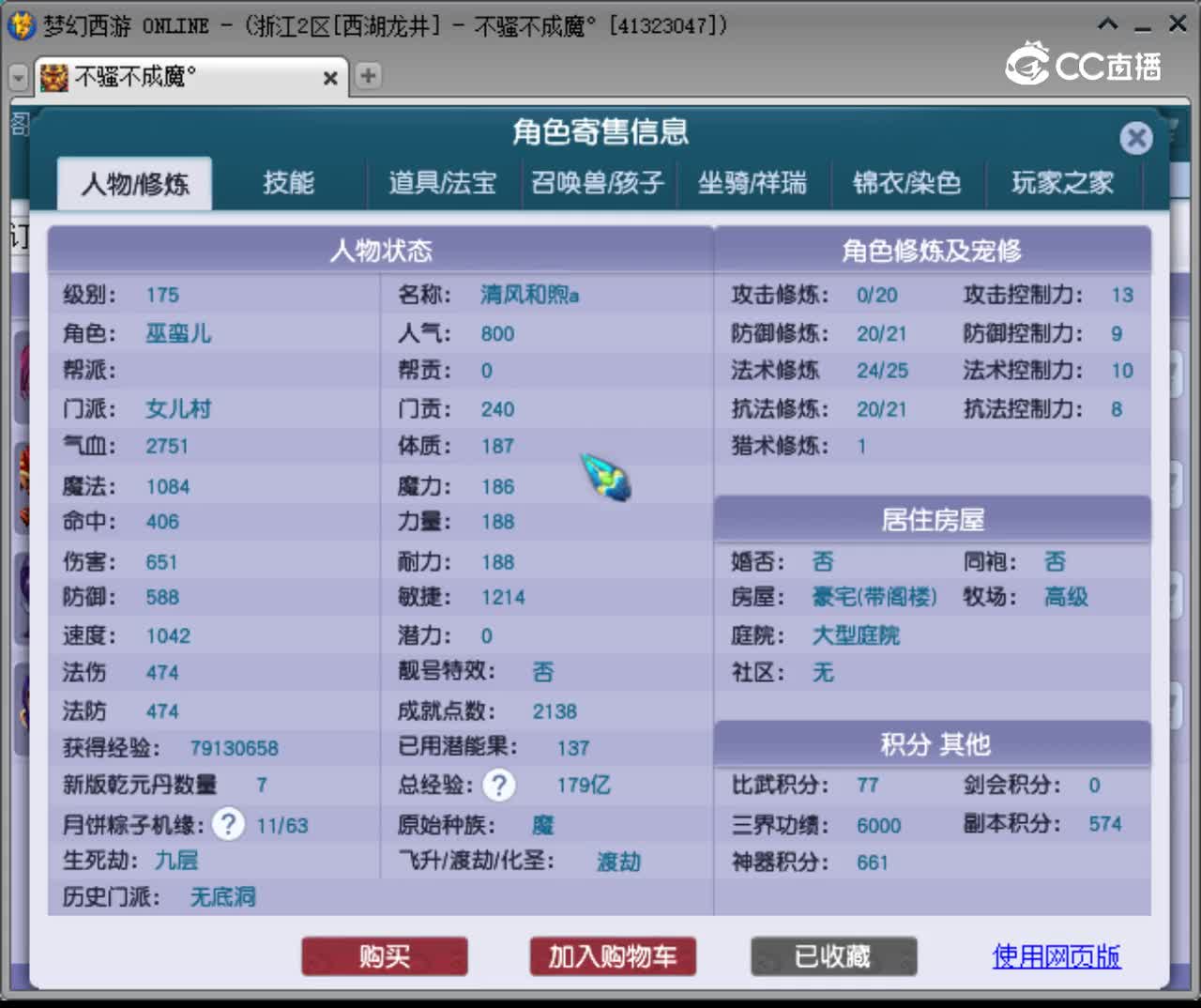Click the 积分 其他 section header
The width and height of the screenshot is (1201, 1008).
point(933,744)
